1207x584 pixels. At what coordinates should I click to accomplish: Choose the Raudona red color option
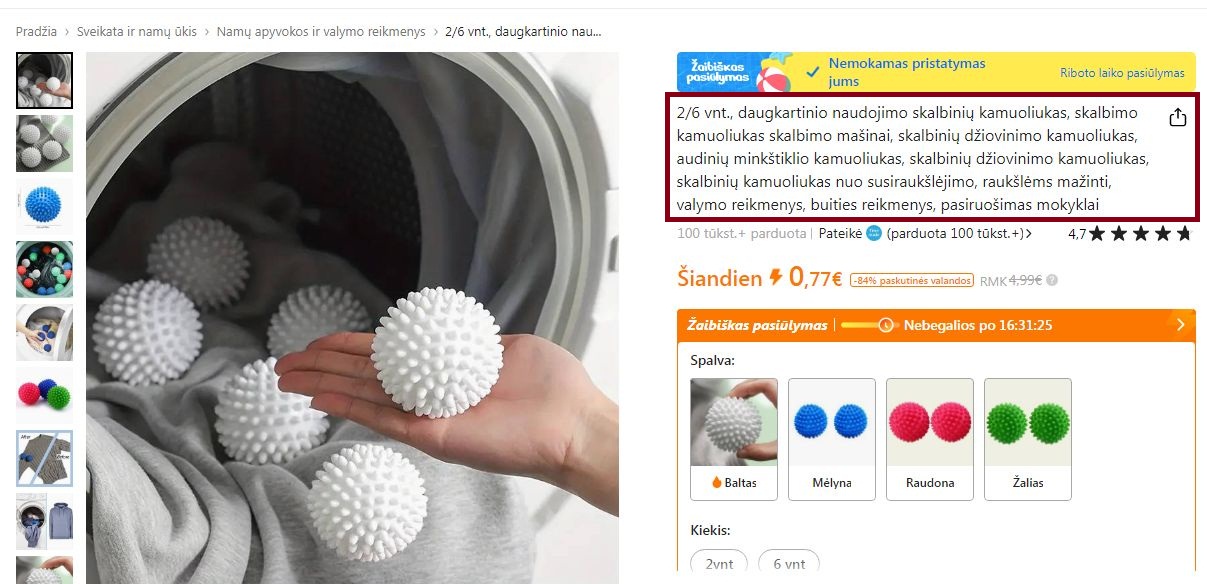click(x=929, y=439)
